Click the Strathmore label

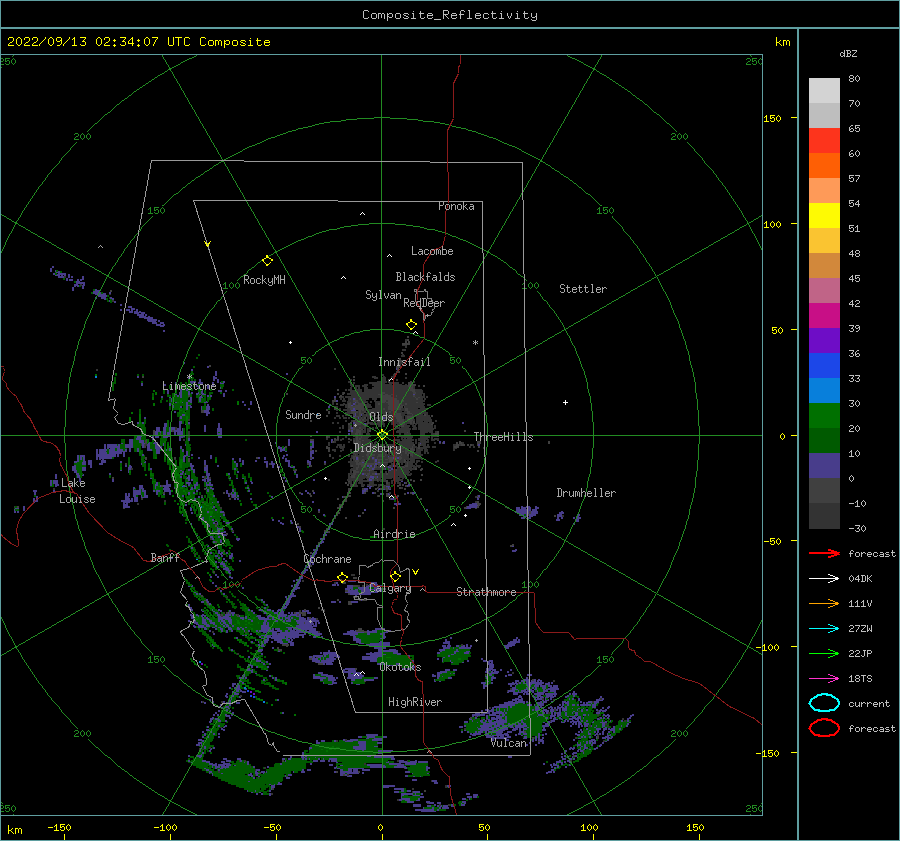[486, 592]
